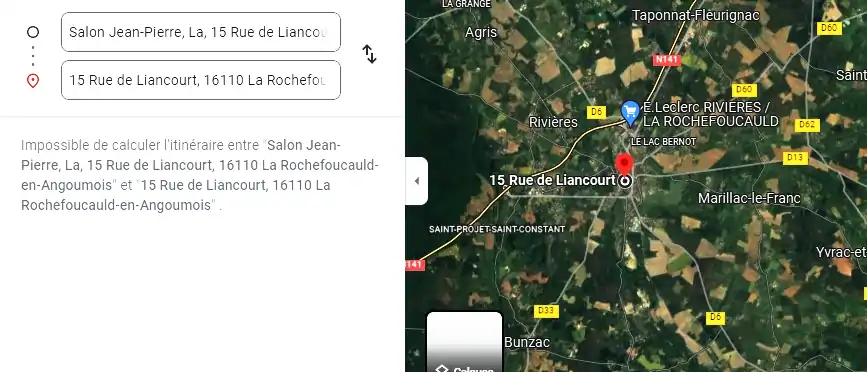
Task: Select the Marillac-le-Franc town label
Action: click(x=749, y=198)
